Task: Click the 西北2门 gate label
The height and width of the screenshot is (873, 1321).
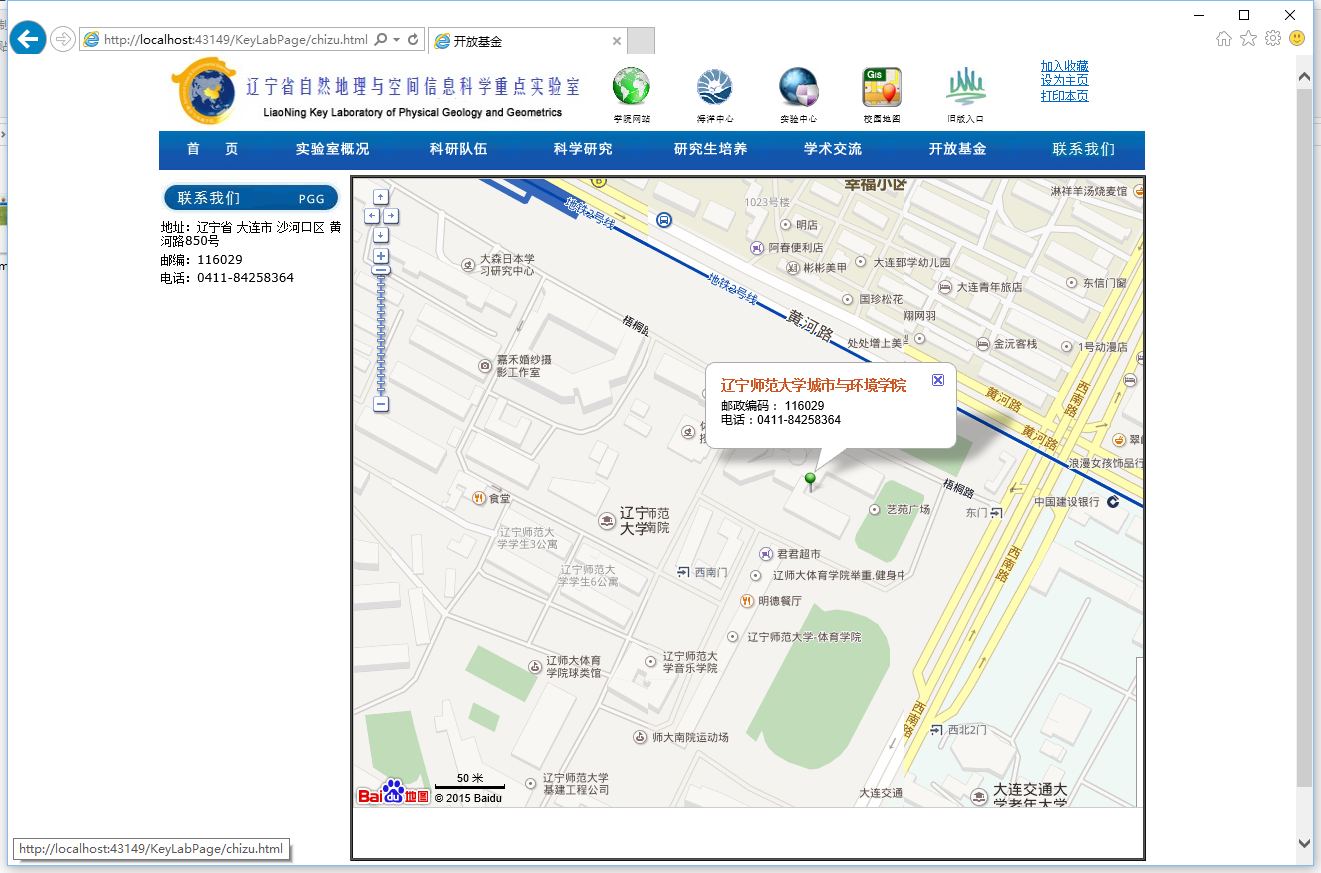Action: coord(967,730)
